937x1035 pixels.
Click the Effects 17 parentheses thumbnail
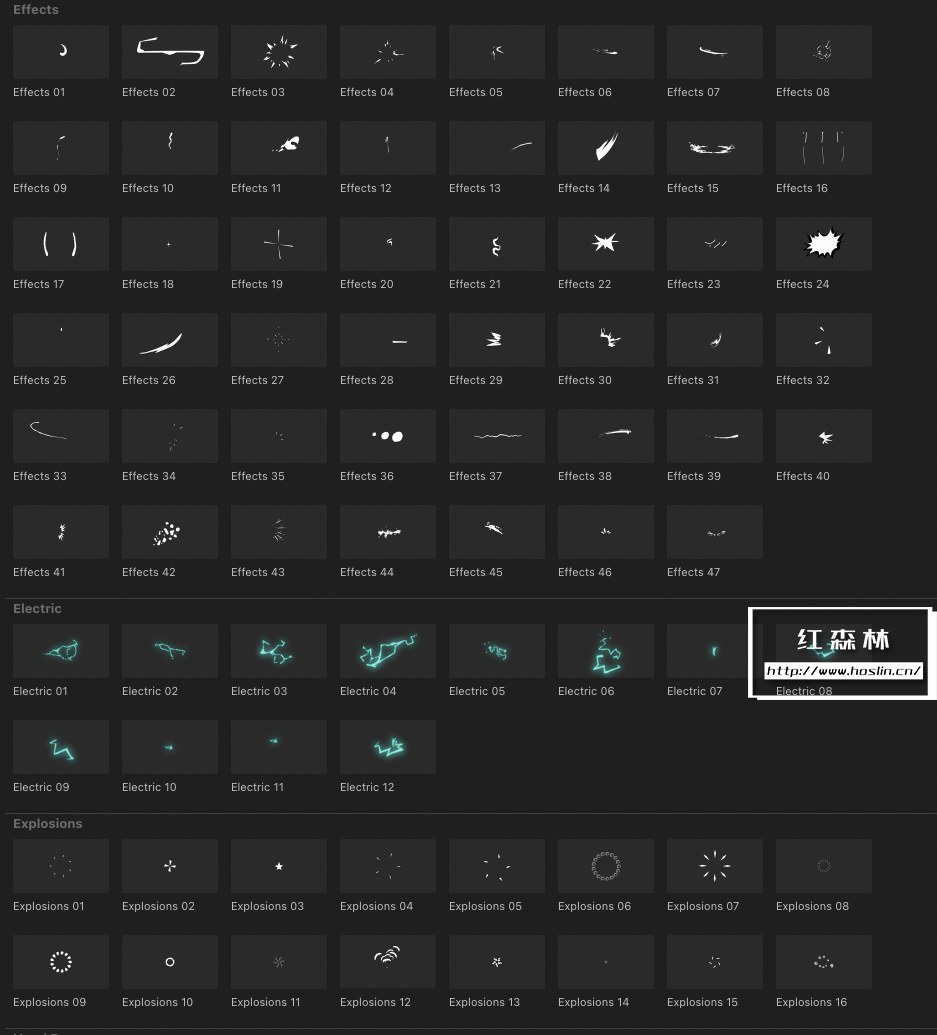pos(61,244)
